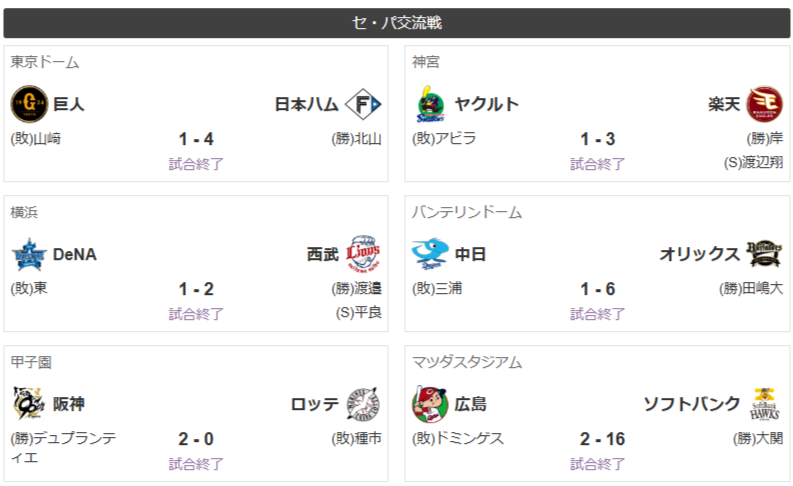Click the Nippon-Ham Fighters logo
This screenshot has height=486, width=793.
click(x=363, y=104)
